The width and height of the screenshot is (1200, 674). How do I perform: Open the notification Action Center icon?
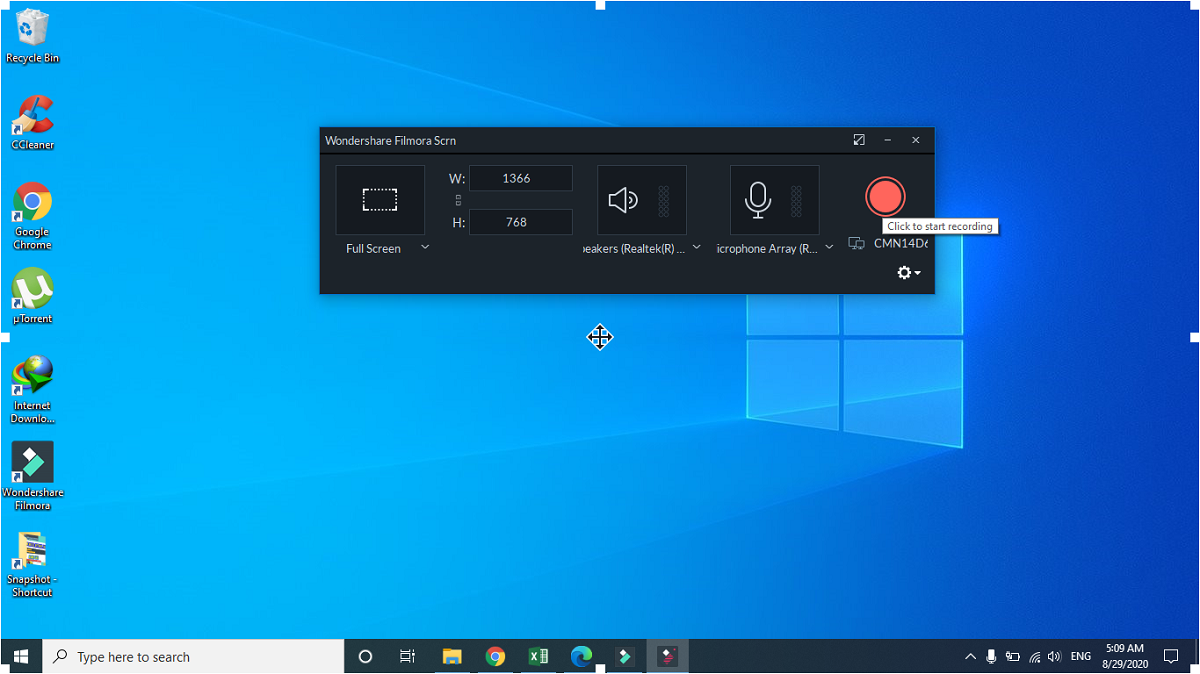coord(1171,657)
